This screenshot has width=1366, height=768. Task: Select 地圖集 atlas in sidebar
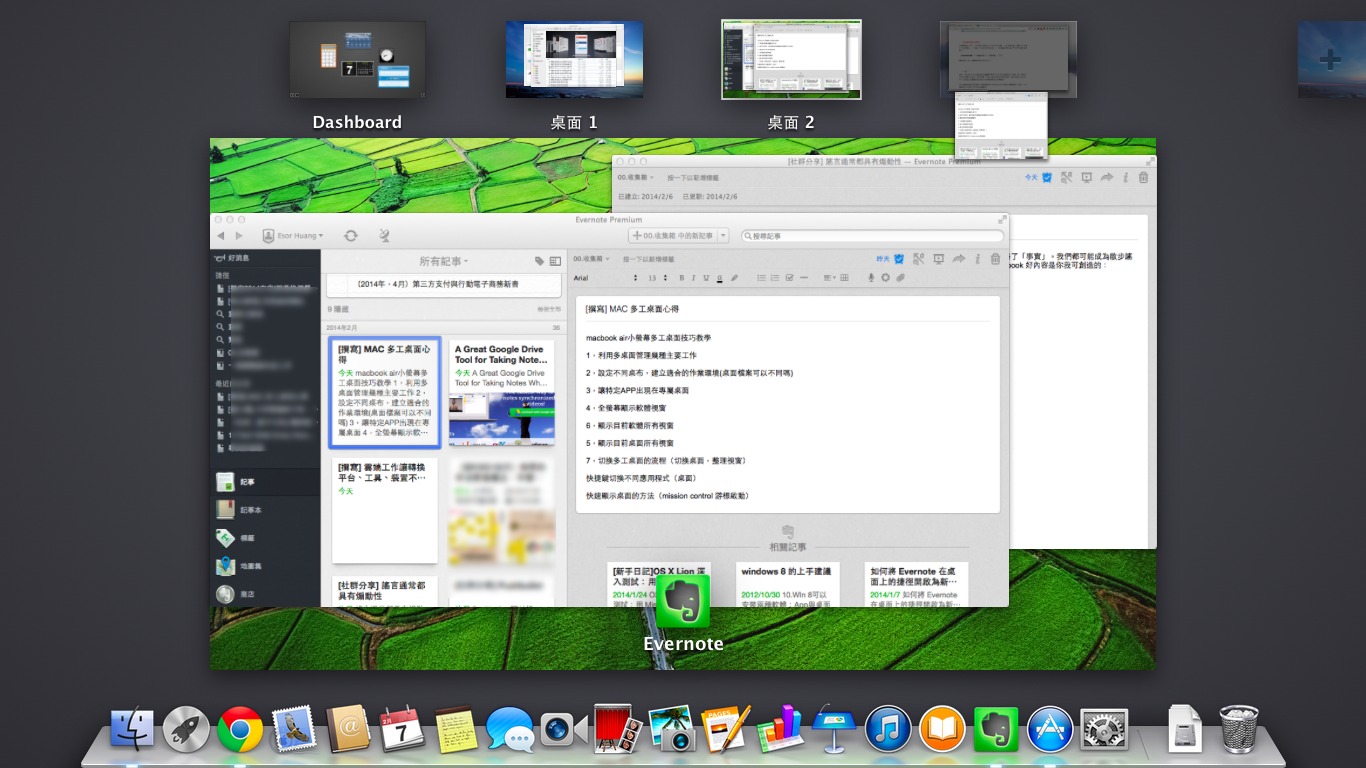click(x=265, y=566)
